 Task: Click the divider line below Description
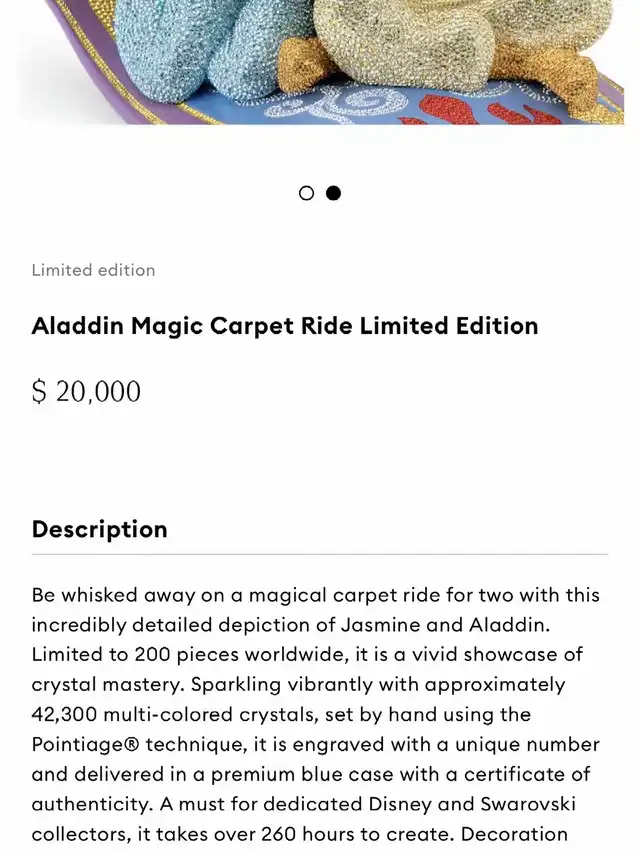[x=320, y=554]
